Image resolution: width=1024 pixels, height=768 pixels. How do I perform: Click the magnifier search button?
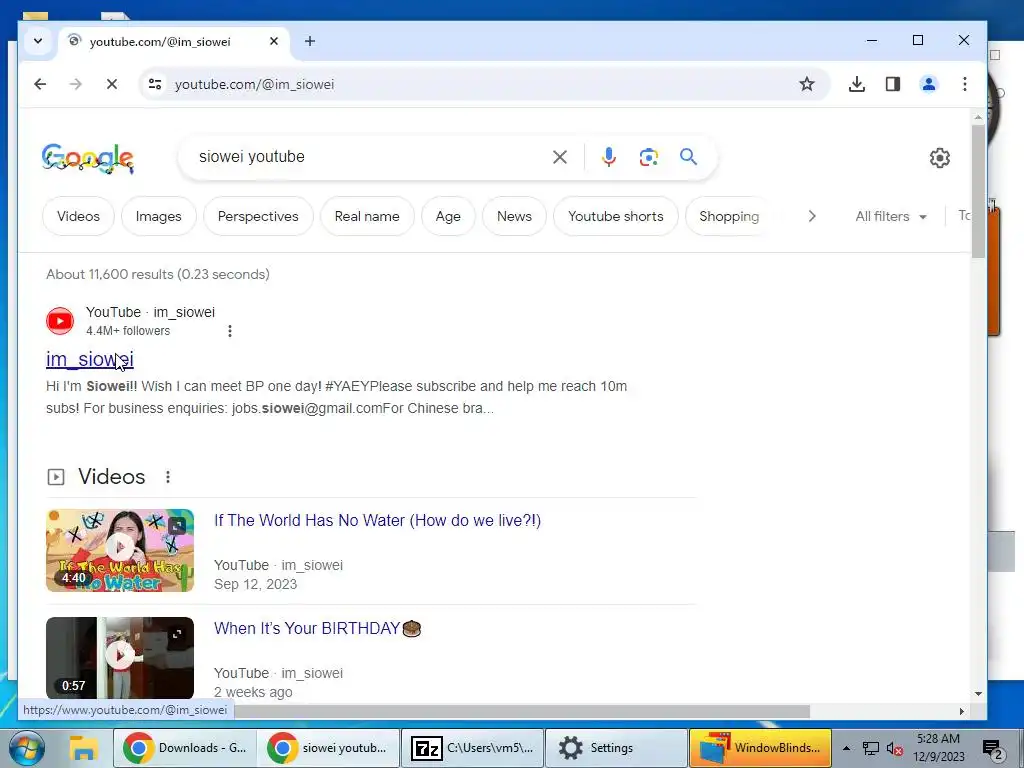688,157
